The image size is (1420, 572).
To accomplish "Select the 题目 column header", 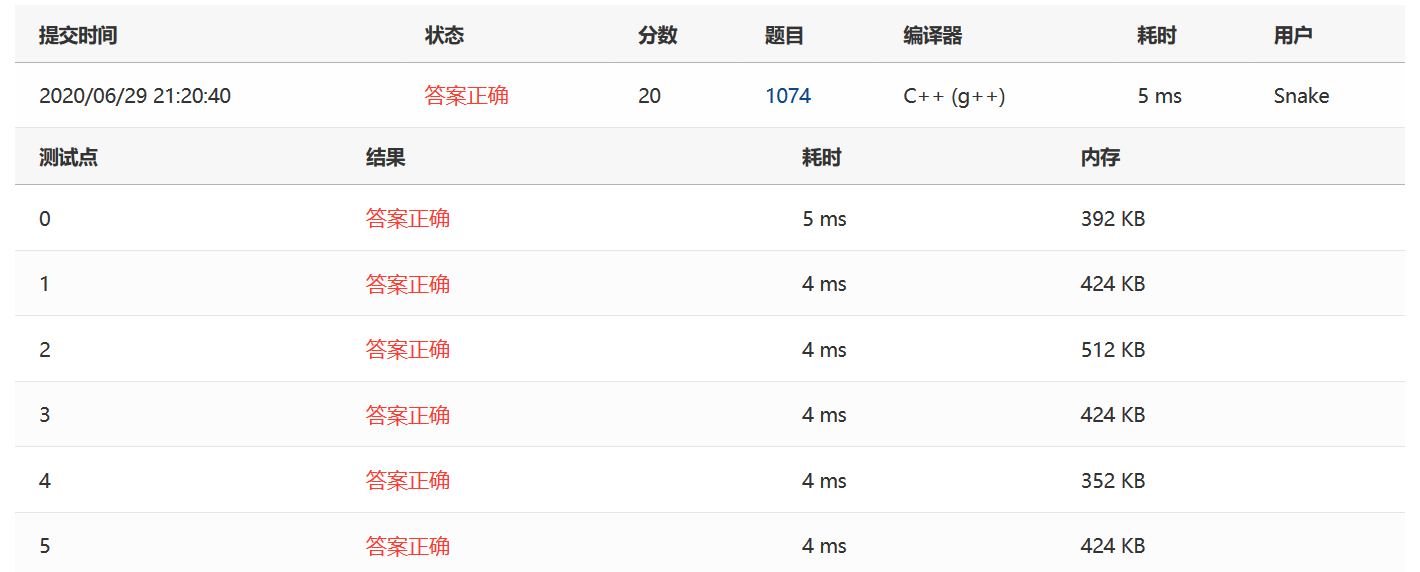I will pos(784,35).
